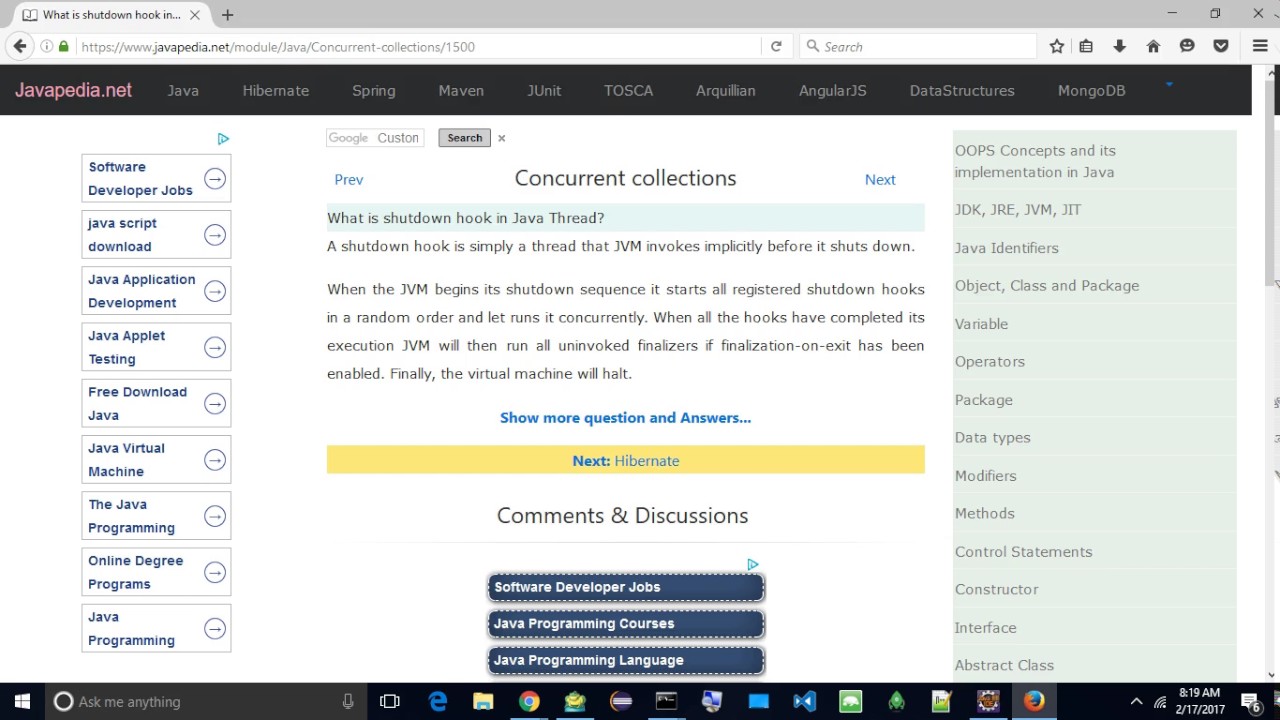Viewport: 1280px width, 720px height.
Task: Open the Downloads arrow icon
Action: coord(1120,46)
